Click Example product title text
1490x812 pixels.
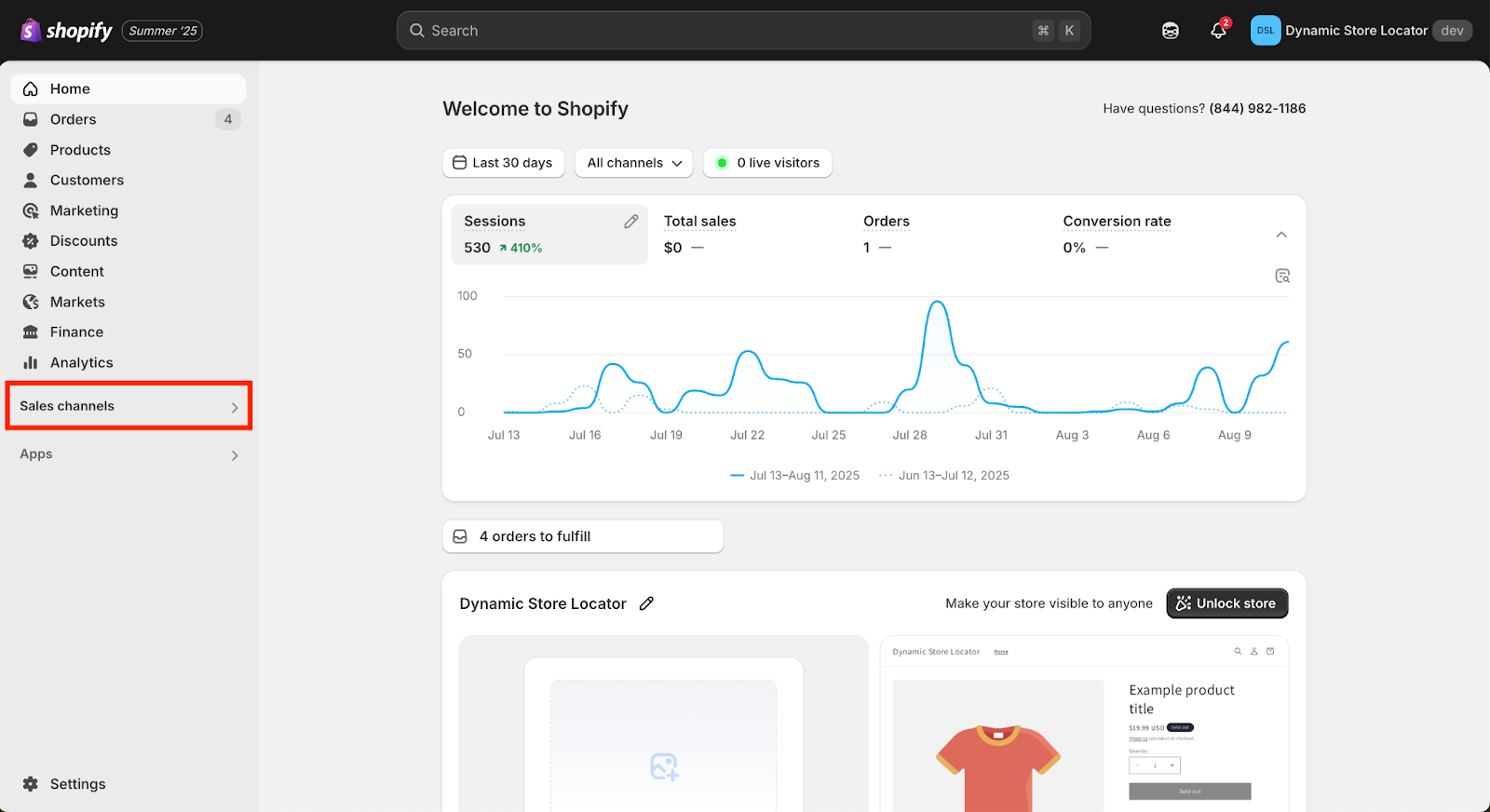click(x=1182, y=699)
